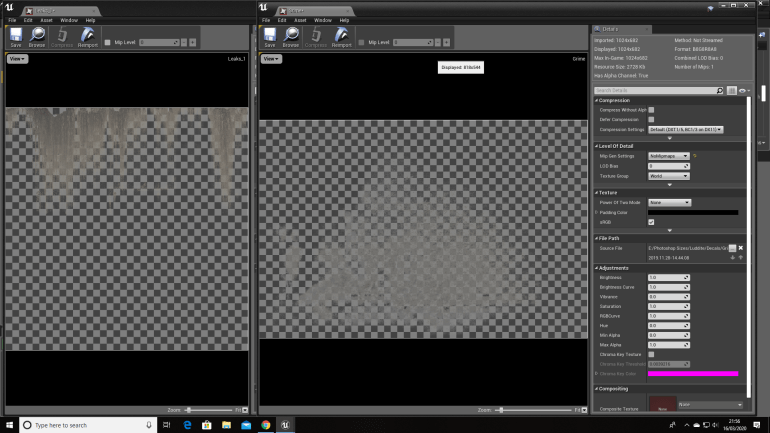Toggle Compress Without Alpha checkbox
Image resolution: width=770 pixels, height=433 pixels.
(651, 110)
